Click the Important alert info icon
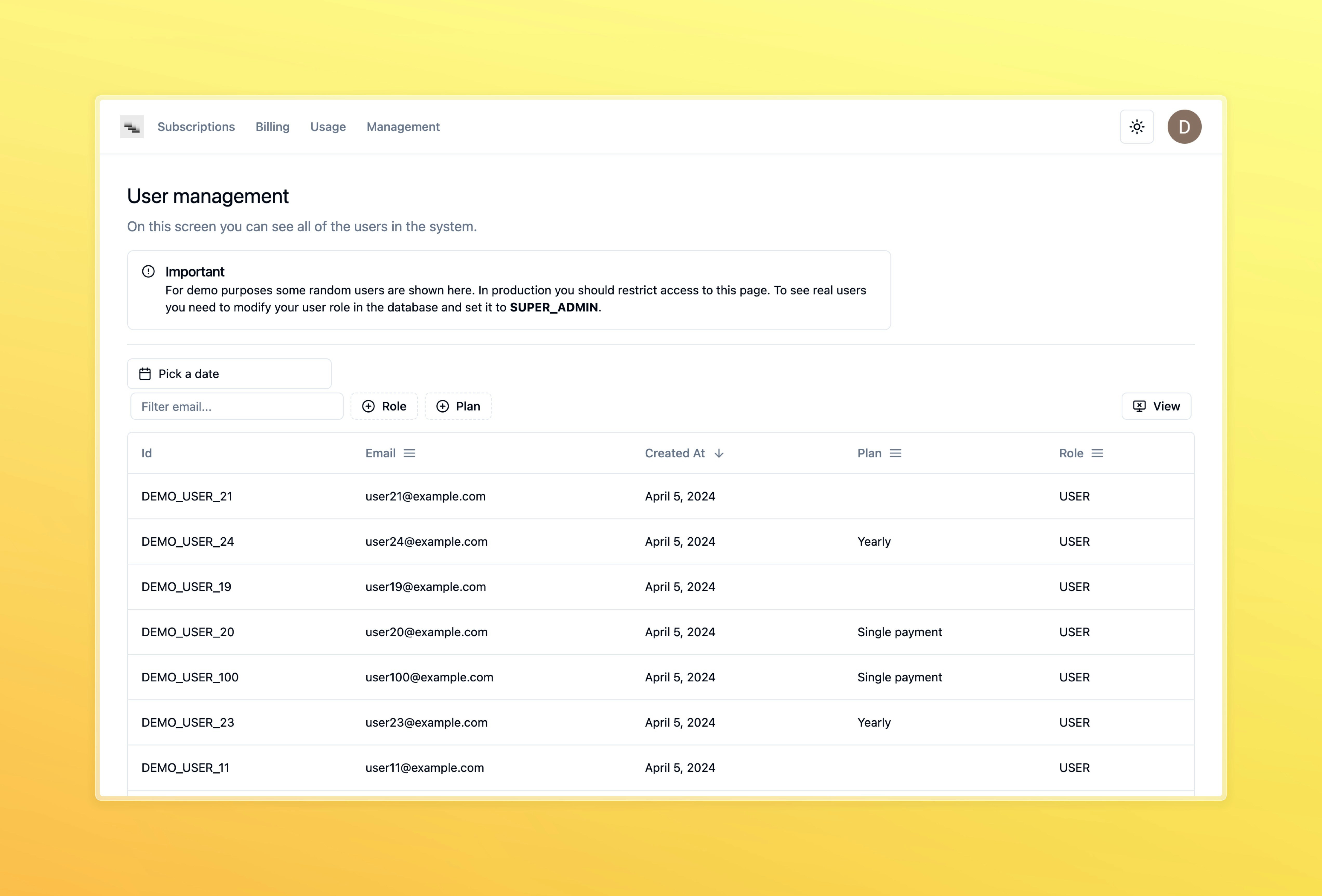The width and height of the screenshot is (1322, 896). (x=148, y=271)
